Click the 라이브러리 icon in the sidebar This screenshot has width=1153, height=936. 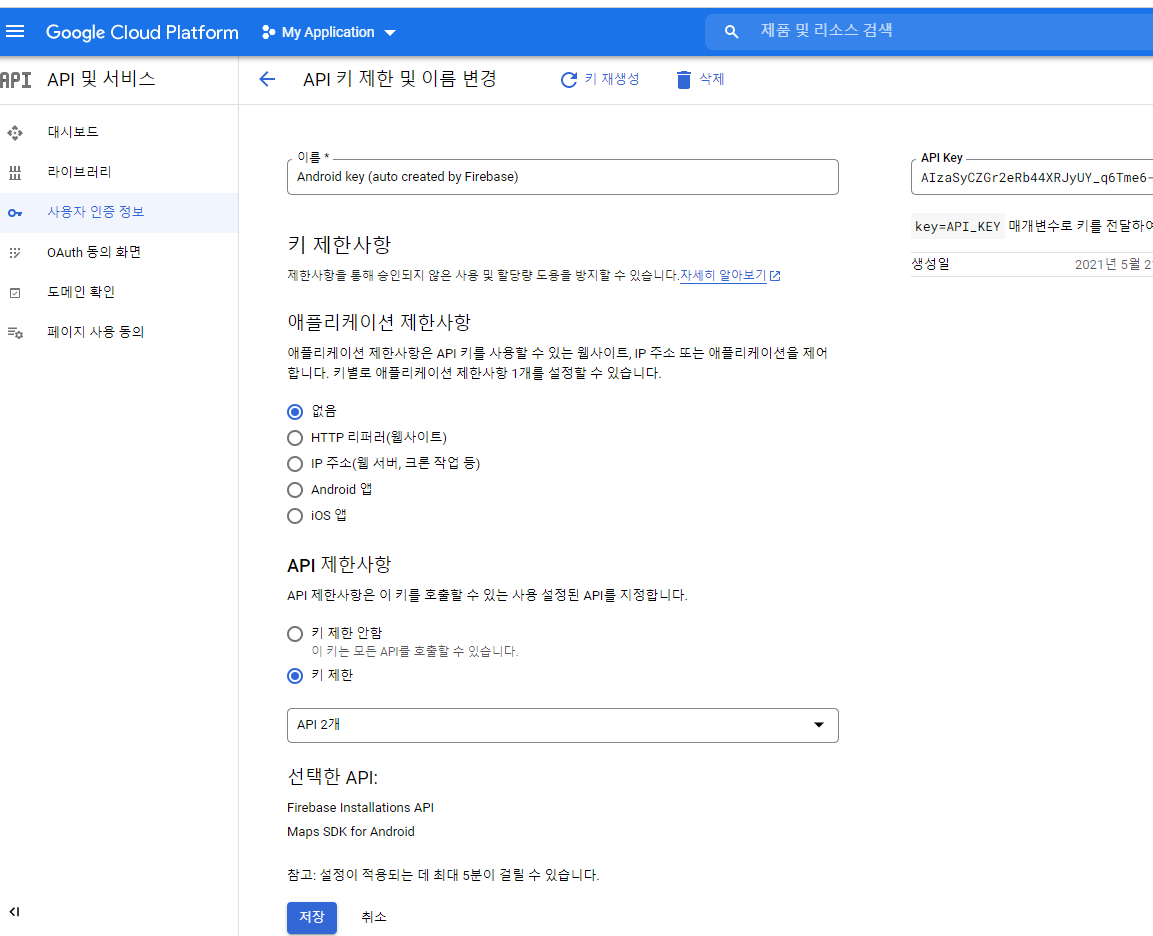[15, 173]
